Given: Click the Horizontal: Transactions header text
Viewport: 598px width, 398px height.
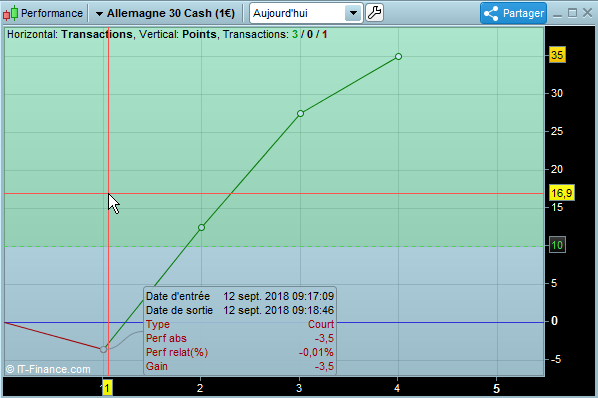Looking at the screenshot, I should (70, 34).
